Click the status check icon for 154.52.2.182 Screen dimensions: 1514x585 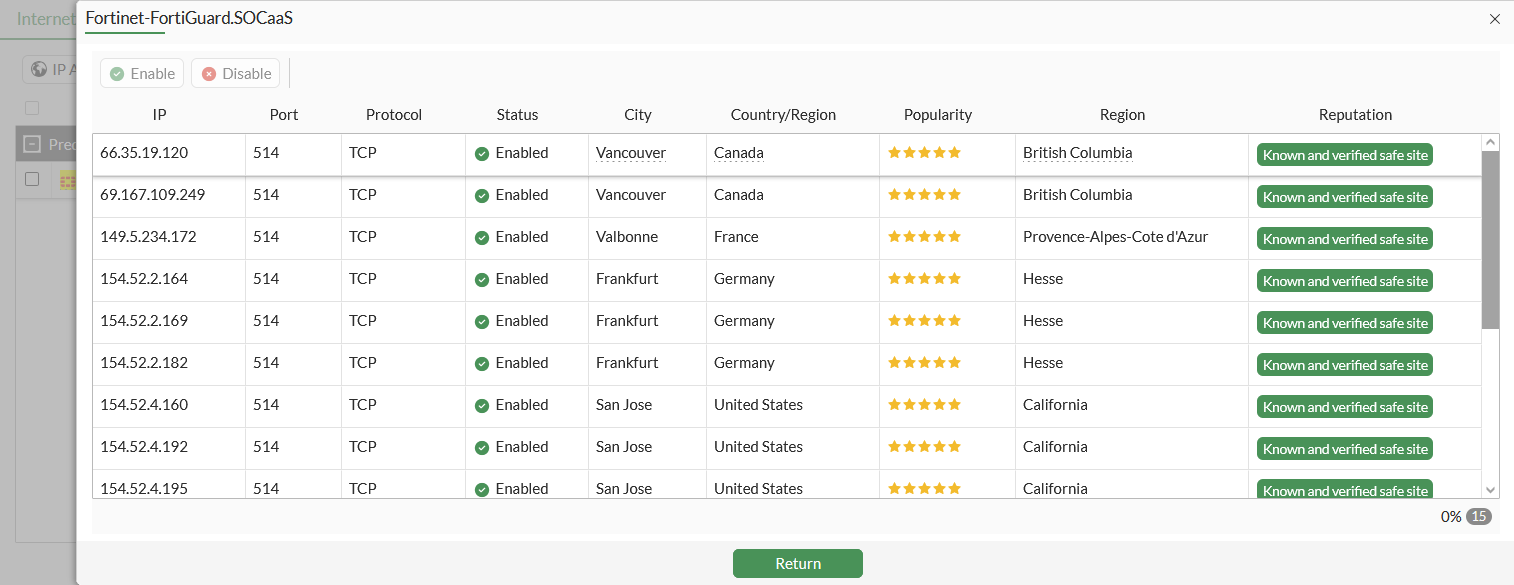tap(482, 363)
